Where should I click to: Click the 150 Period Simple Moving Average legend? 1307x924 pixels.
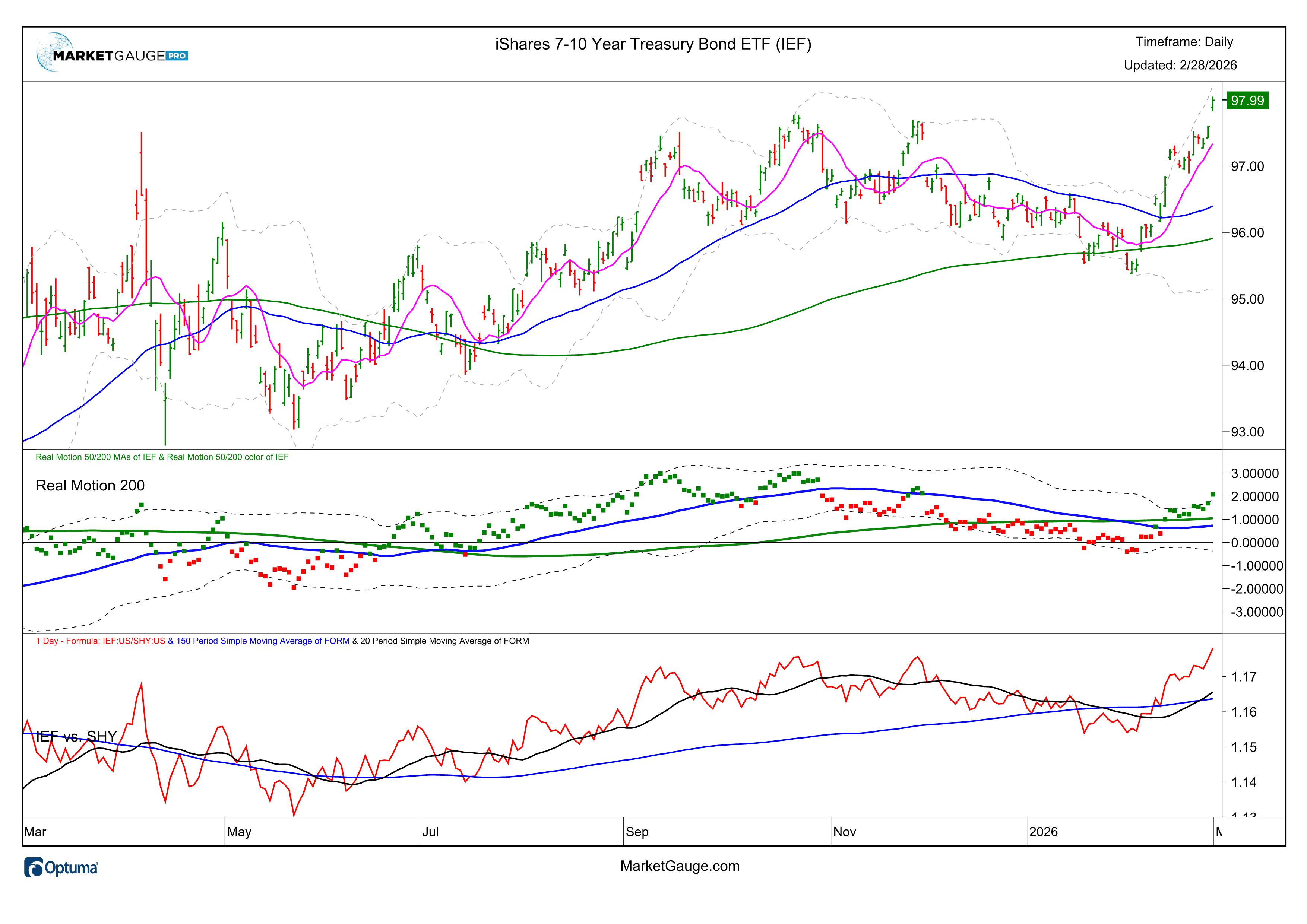click(262, 641)
